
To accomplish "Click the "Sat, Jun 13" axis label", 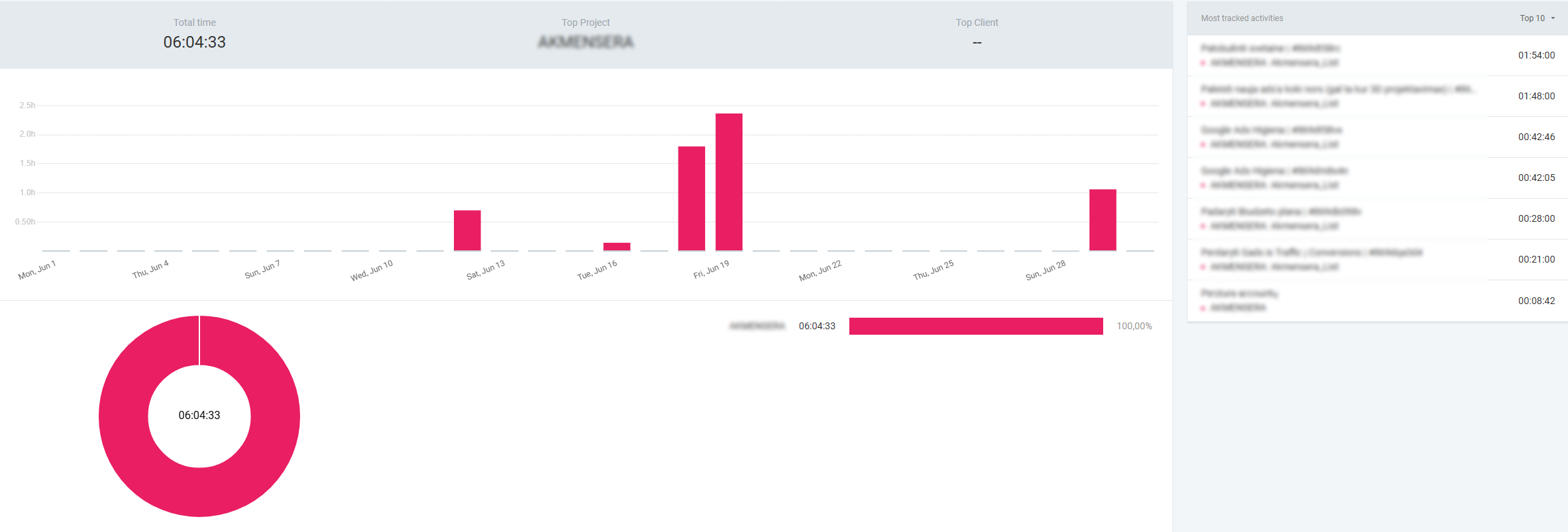I will click(486, 270).
